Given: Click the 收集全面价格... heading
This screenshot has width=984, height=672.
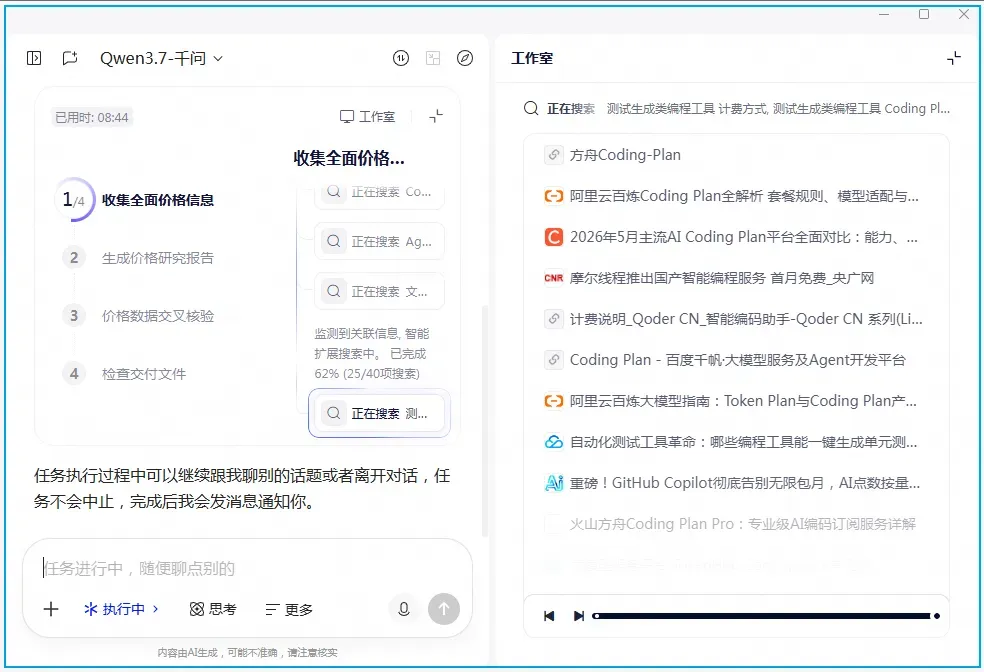Looking at the screenshot, I should (349, 158).
